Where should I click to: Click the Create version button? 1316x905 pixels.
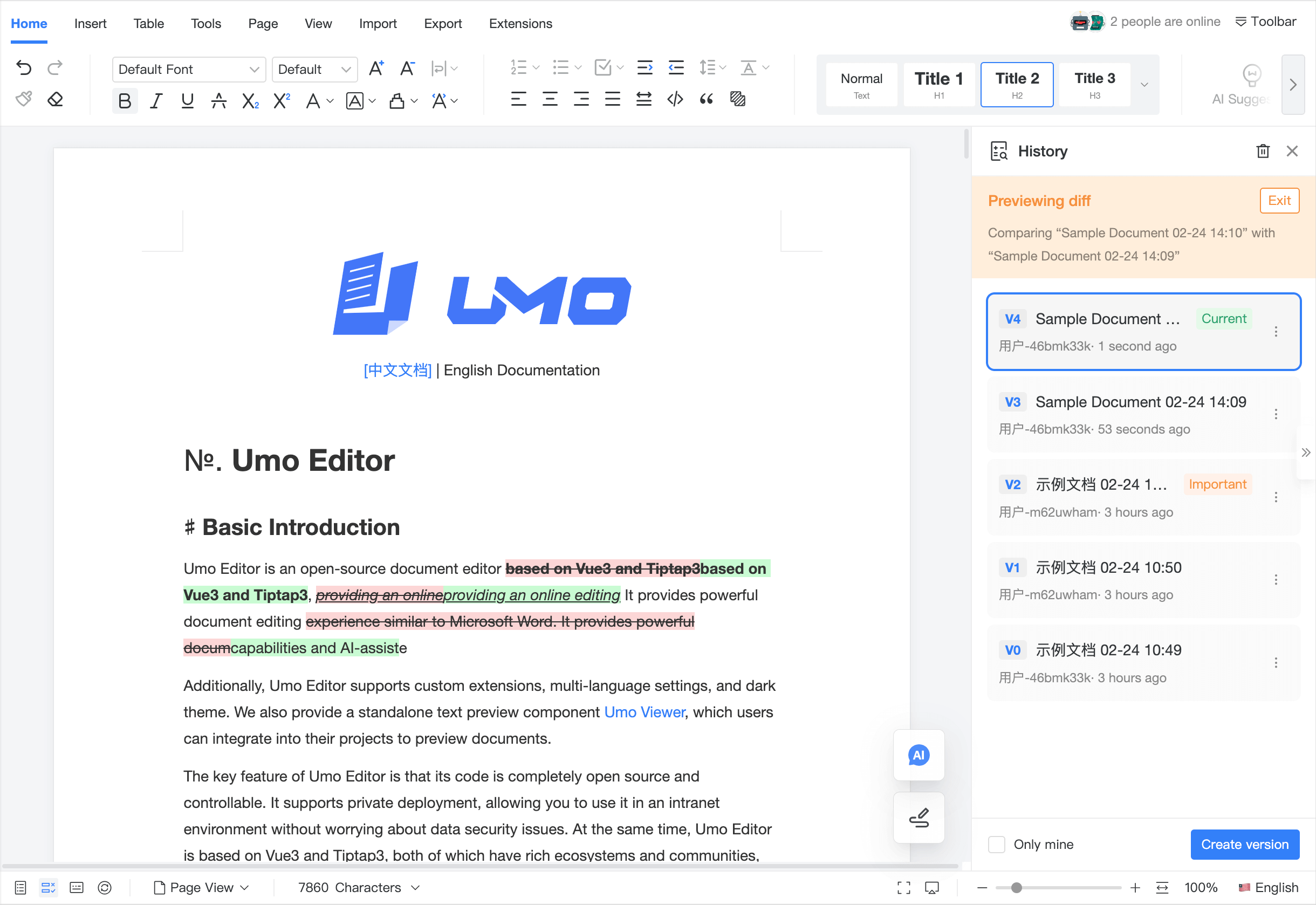pyautogui.click(x=1245, y=845)
